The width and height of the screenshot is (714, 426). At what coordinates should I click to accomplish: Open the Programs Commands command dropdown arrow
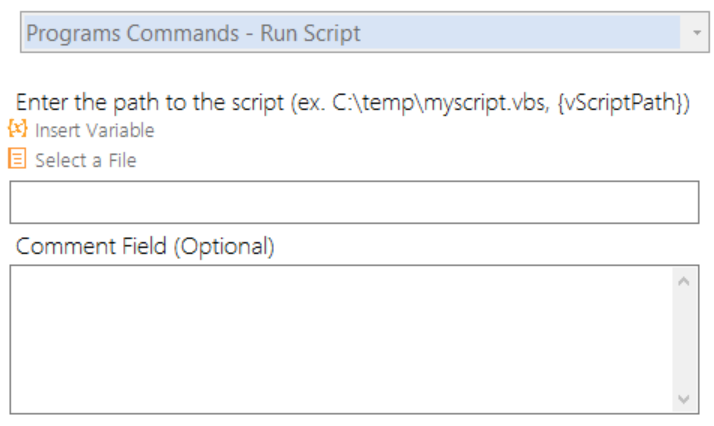(x=696, y=33)
